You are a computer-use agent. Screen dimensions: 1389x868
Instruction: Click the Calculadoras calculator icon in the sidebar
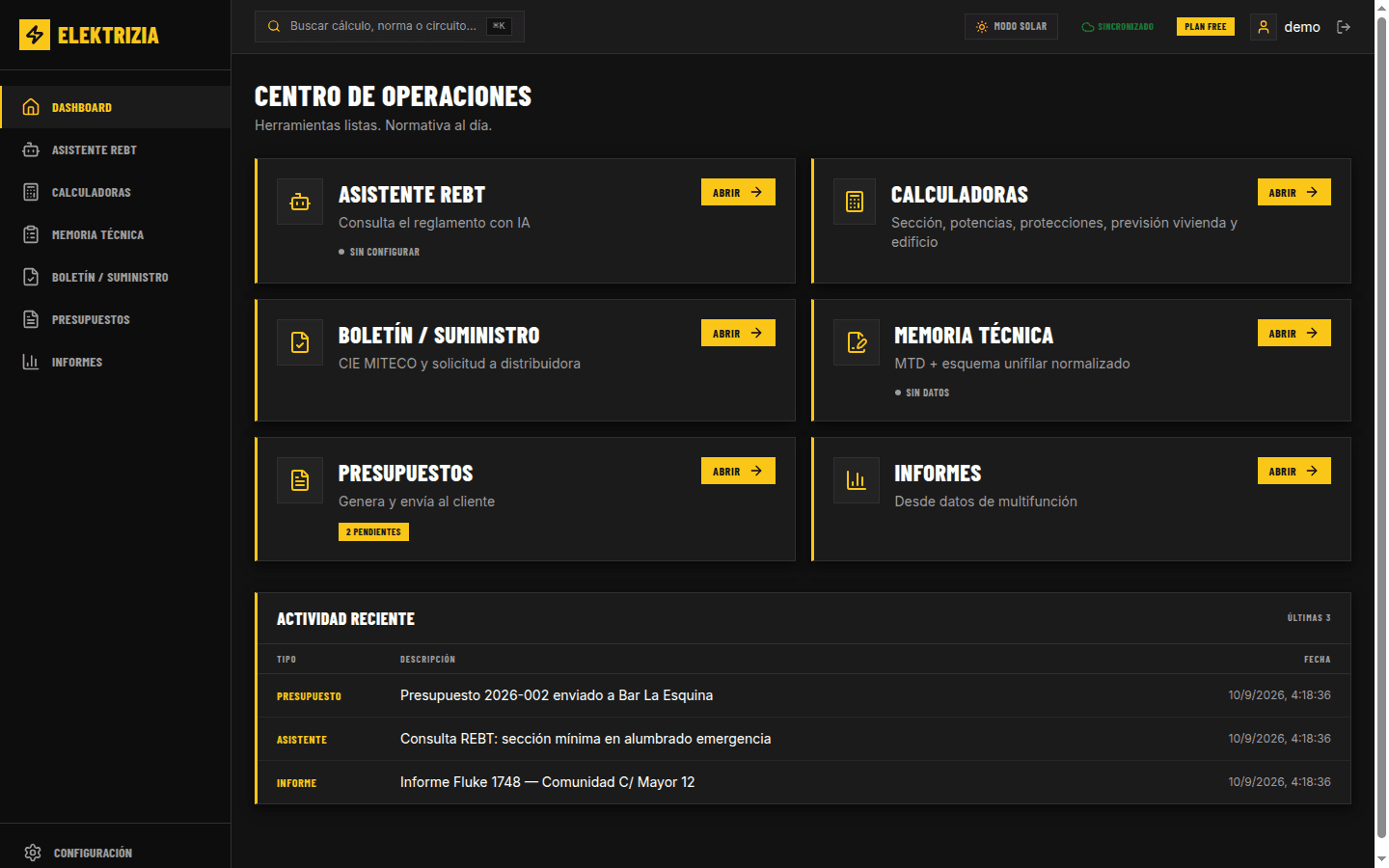tap(31, 192)
